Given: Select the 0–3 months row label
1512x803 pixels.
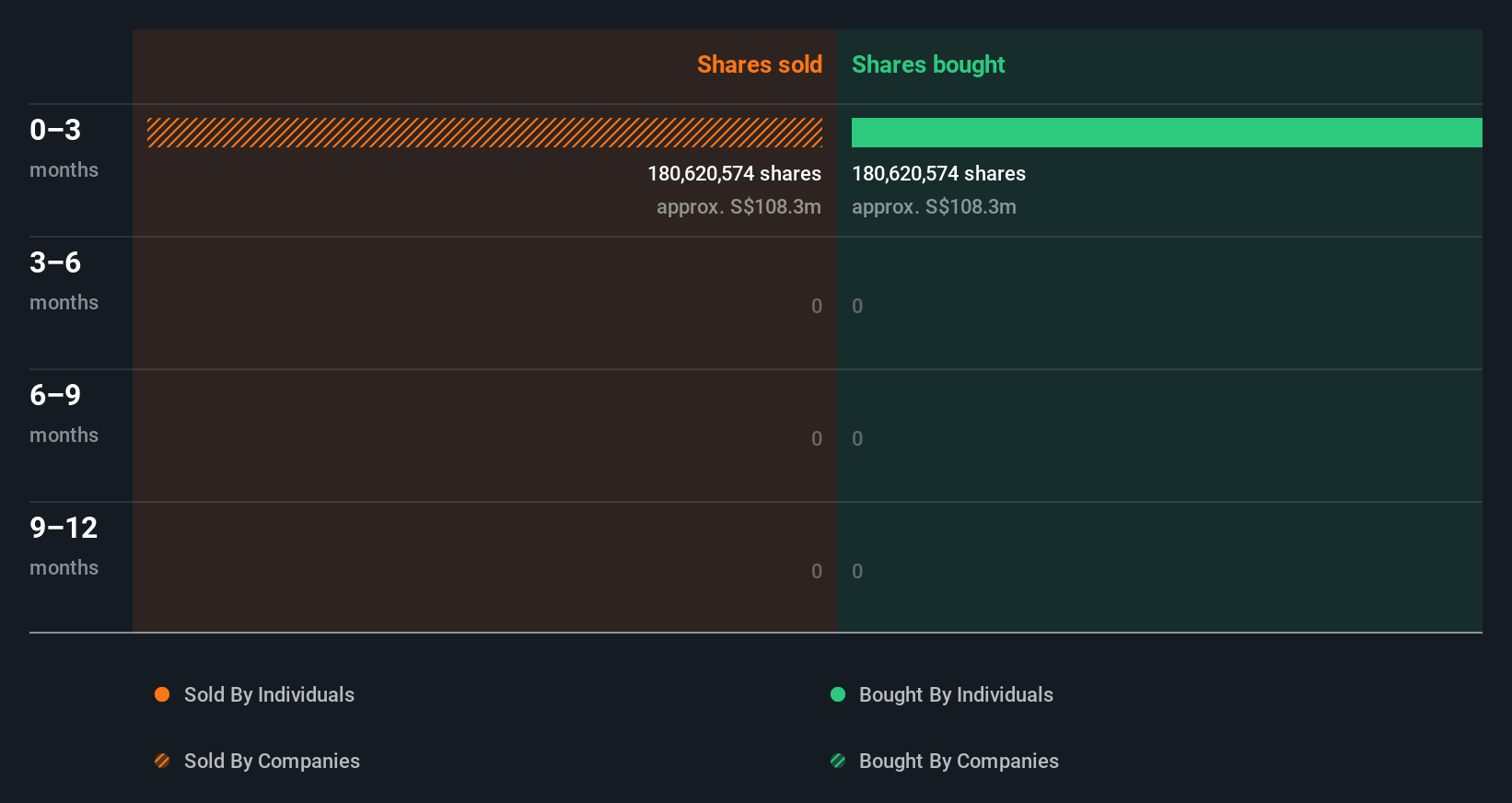Looking at the screenshot, I should (x=63, y=147).
